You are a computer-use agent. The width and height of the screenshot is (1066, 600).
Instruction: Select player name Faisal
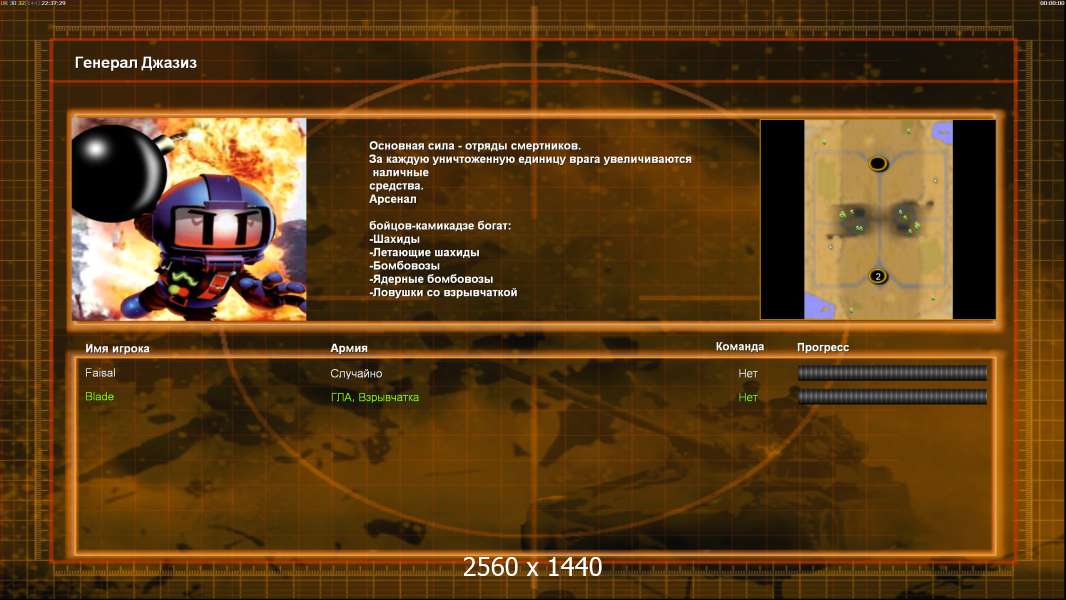pos(100,373)
